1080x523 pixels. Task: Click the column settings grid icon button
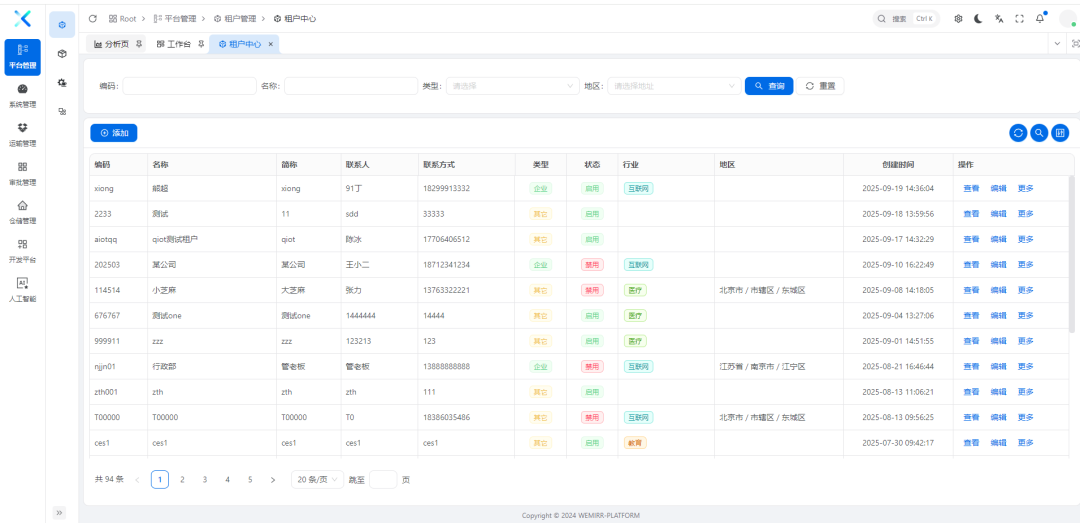1060,132
